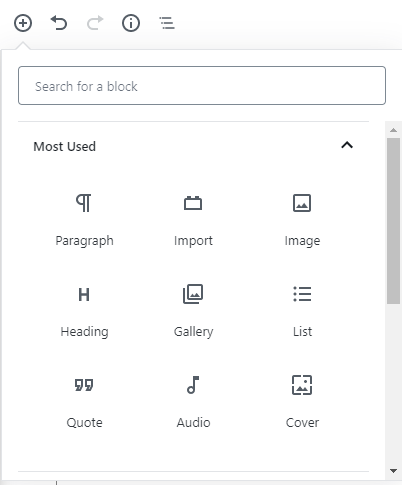Insert a Heading block

coord(84,311)
